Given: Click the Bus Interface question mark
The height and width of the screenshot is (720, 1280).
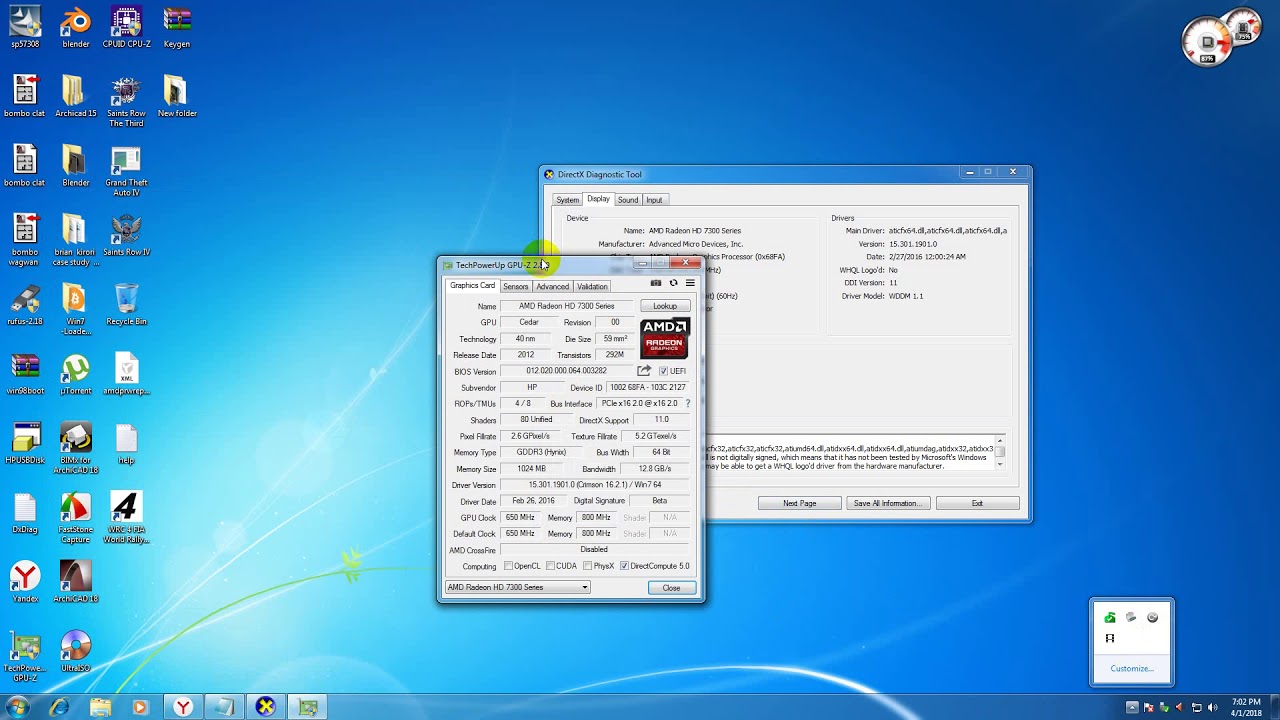Looking at the screenshot, I should (x=688, y=403).
